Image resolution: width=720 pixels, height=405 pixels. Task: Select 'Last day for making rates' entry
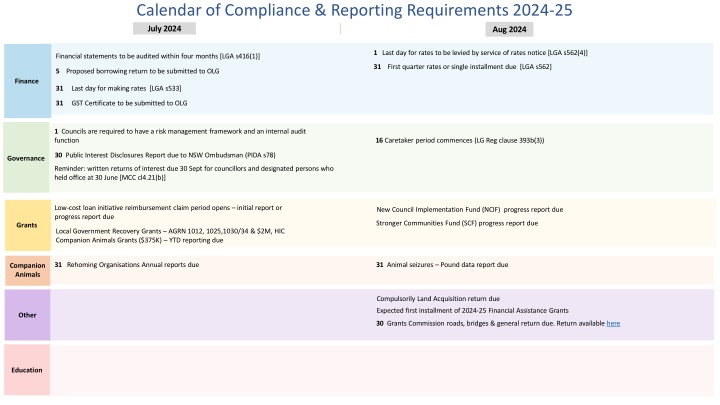pos(118,88)
